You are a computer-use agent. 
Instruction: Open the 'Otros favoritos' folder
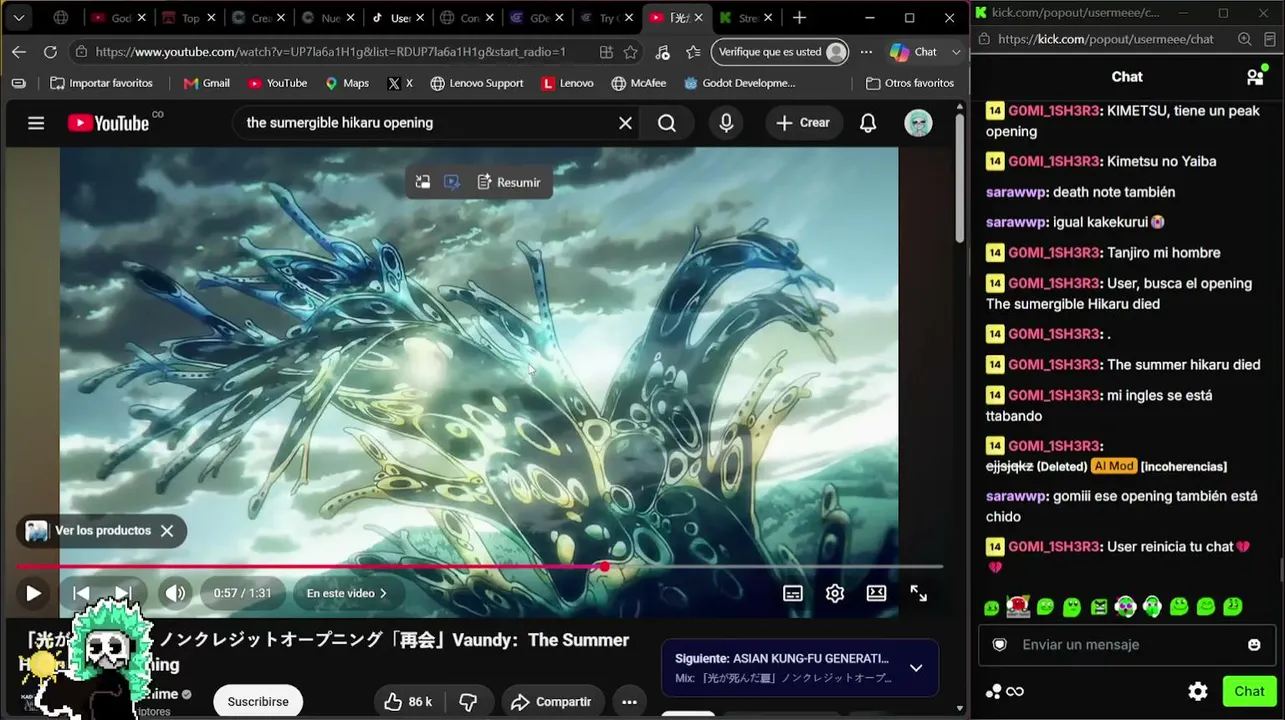pos(910,83)
